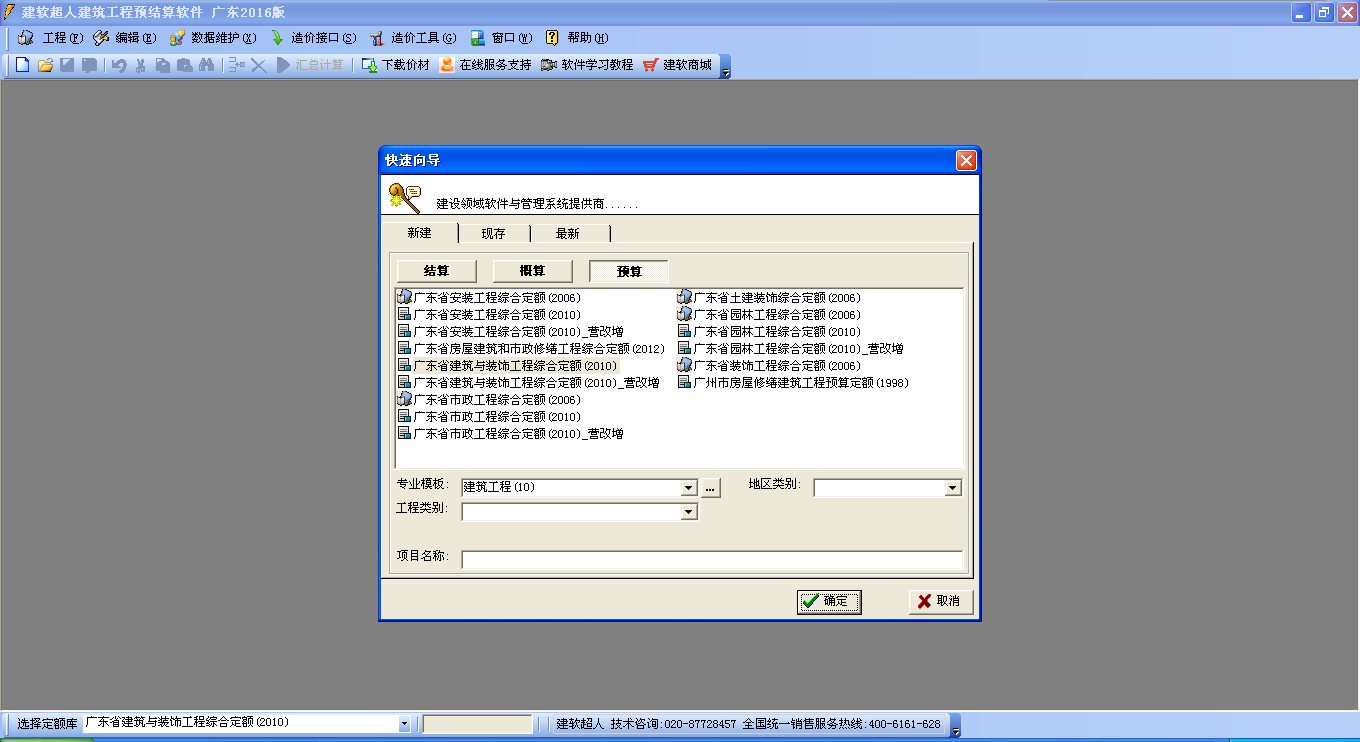Viewport: 1360px width, 742px height.
Task: Click the 项目名称 input field
Action: tap(712, 560)
